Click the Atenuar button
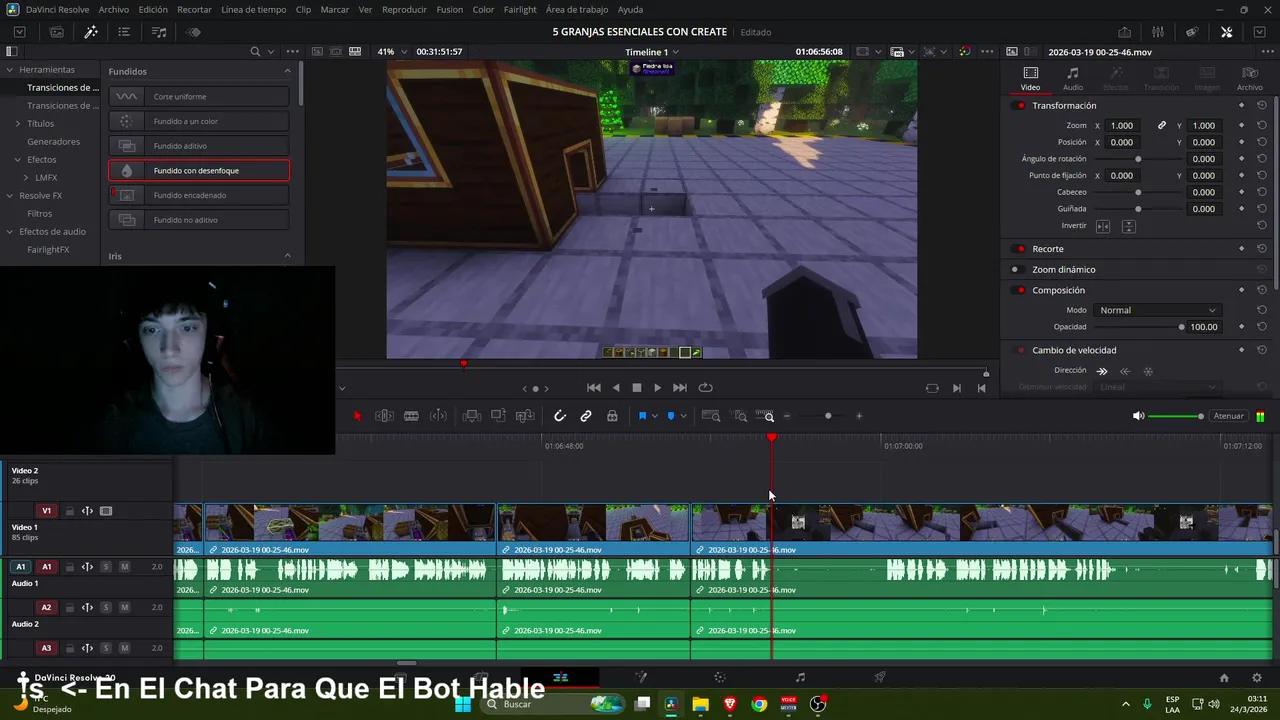Viewport: 1280px width, 720px height. (1228, 416)
